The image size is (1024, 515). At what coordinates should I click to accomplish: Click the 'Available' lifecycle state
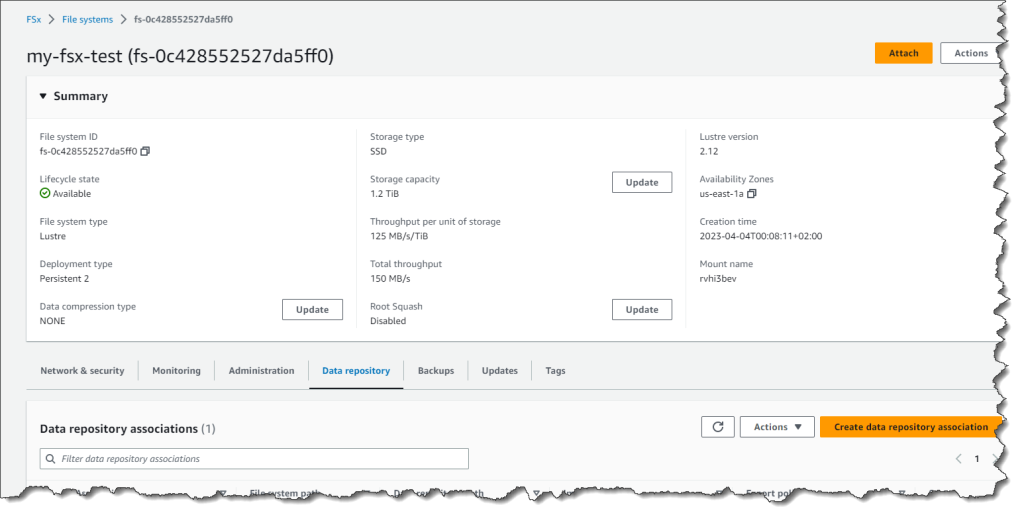click(x=65, y=194)
